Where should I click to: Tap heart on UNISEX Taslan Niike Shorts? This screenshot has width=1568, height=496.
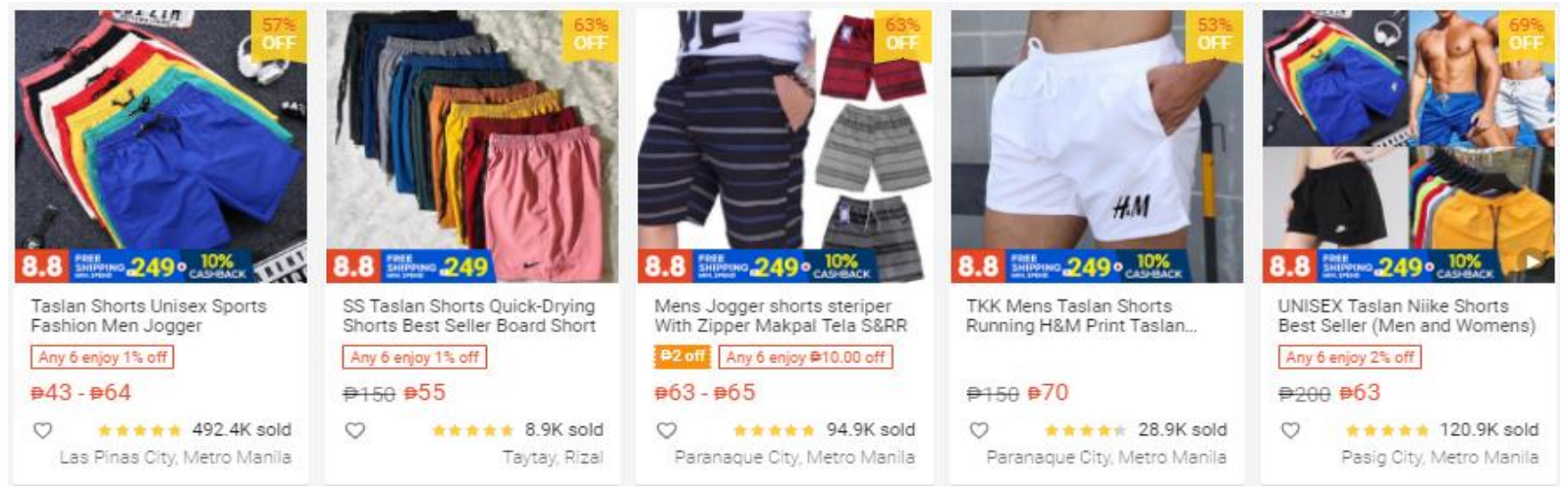pos(1290,430)
